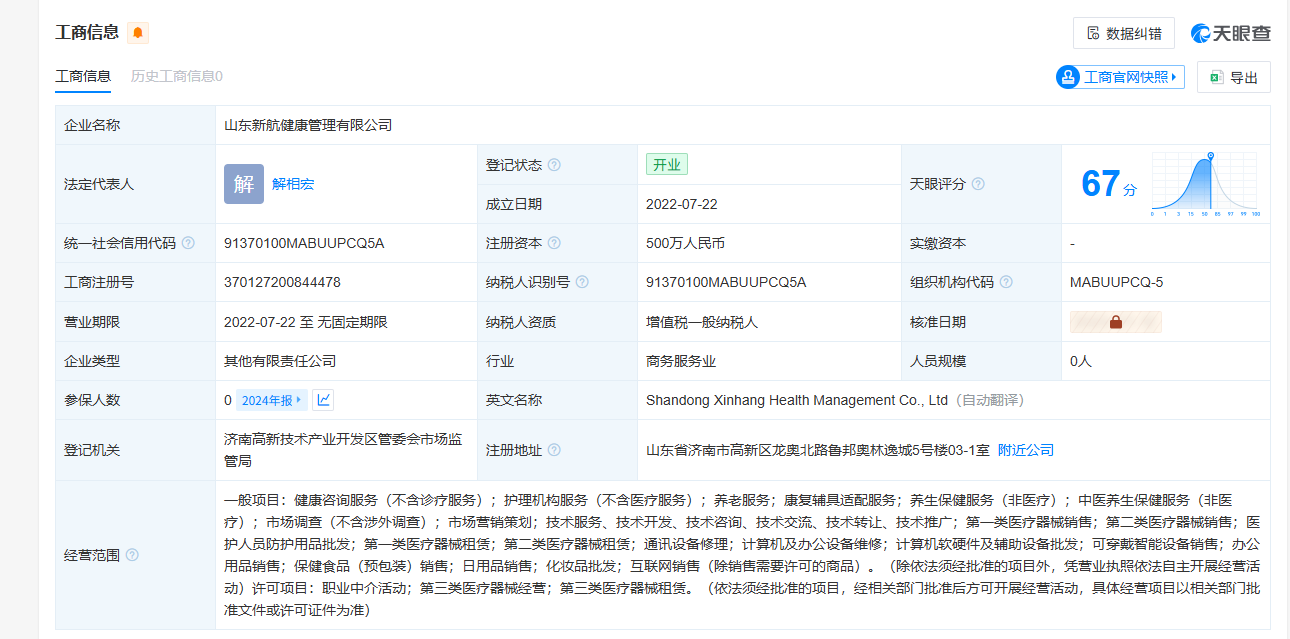This screenshot has height=639, width=1290.
Task: Click help icon next to 登记状态
Action: (x=554, y=165)
